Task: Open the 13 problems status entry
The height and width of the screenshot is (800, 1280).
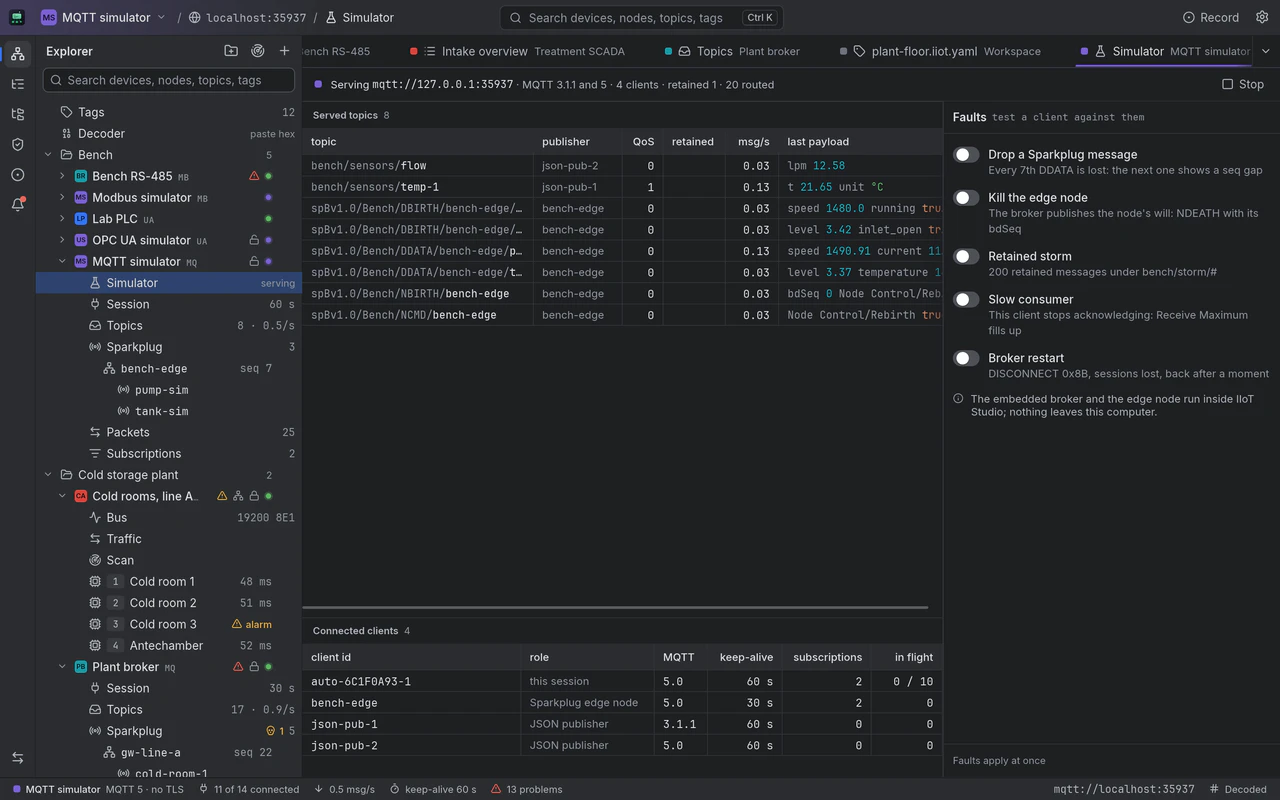Action: coord(526,789)
